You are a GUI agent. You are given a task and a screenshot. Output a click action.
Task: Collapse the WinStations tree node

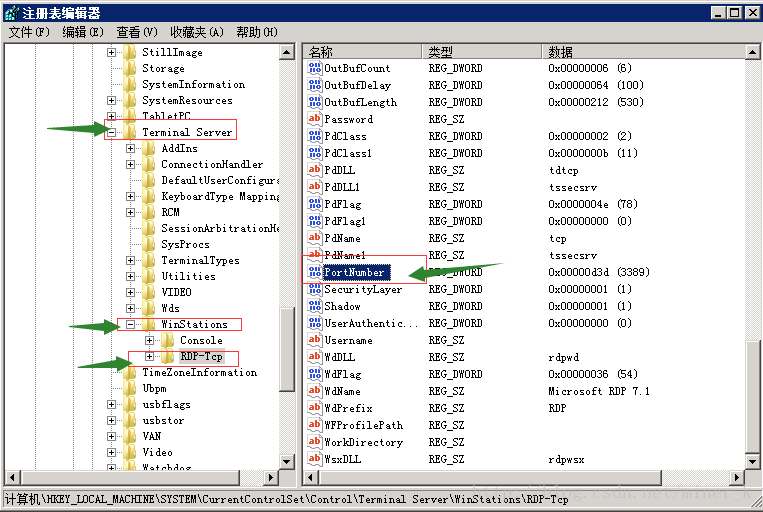coord(131,324)
